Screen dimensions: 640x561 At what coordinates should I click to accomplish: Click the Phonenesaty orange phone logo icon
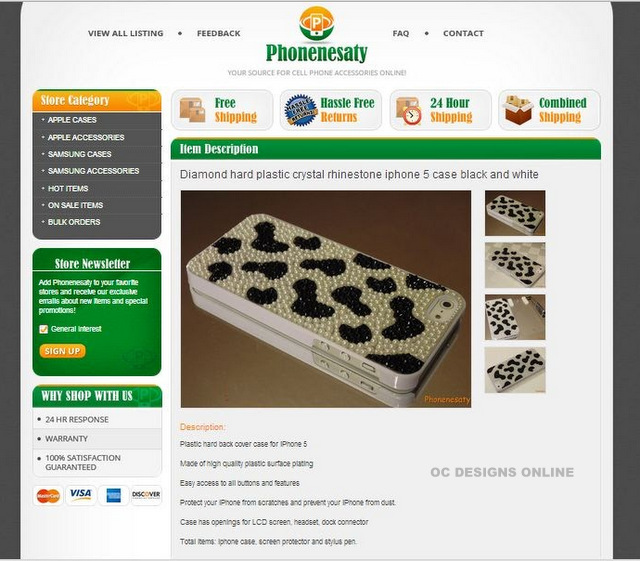(x=316, y=24)
